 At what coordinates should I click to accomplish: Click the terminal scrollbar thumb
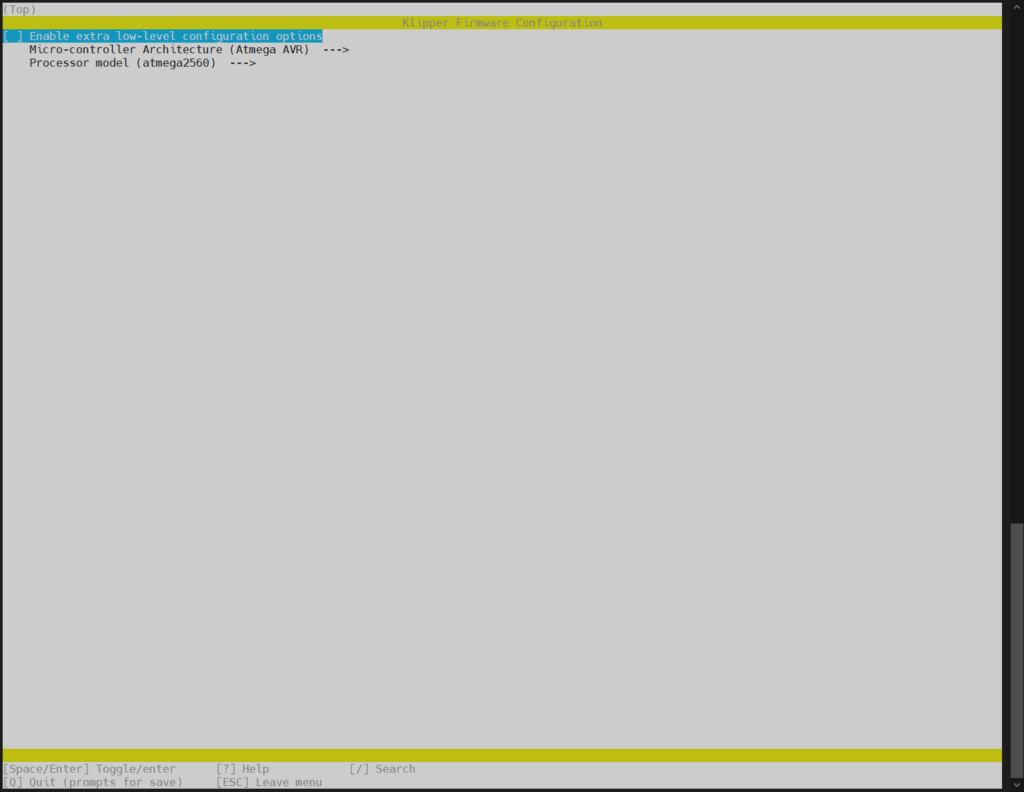[1016, 649]
